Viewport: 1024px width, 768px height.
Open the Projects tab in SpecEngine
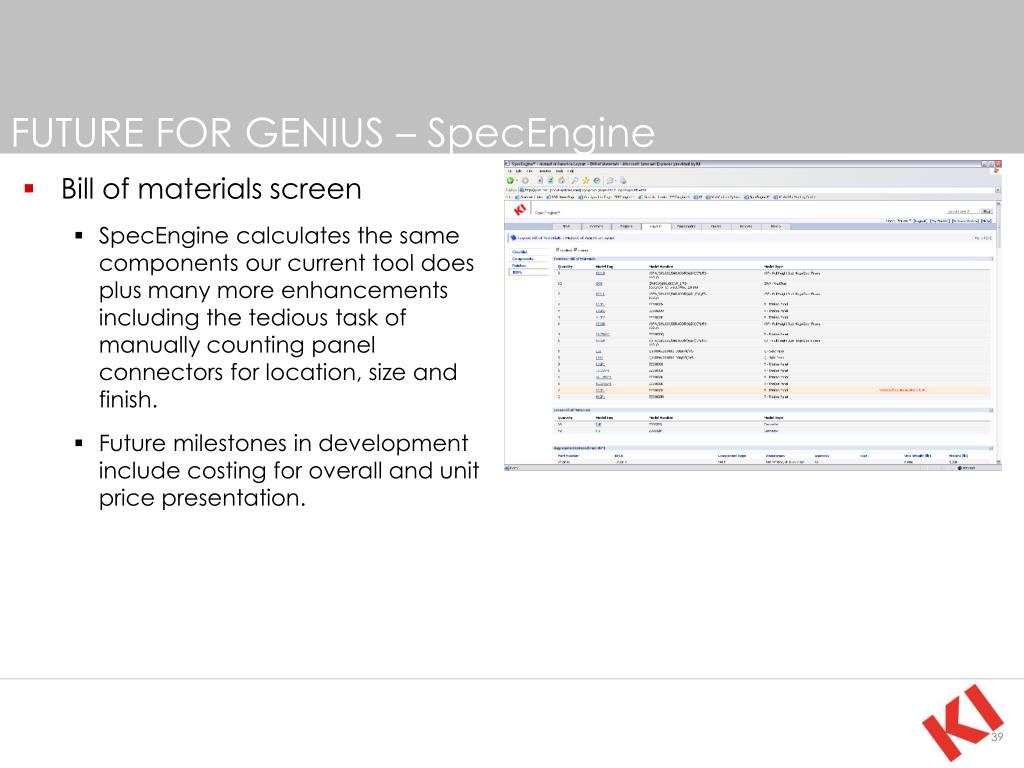626,227
